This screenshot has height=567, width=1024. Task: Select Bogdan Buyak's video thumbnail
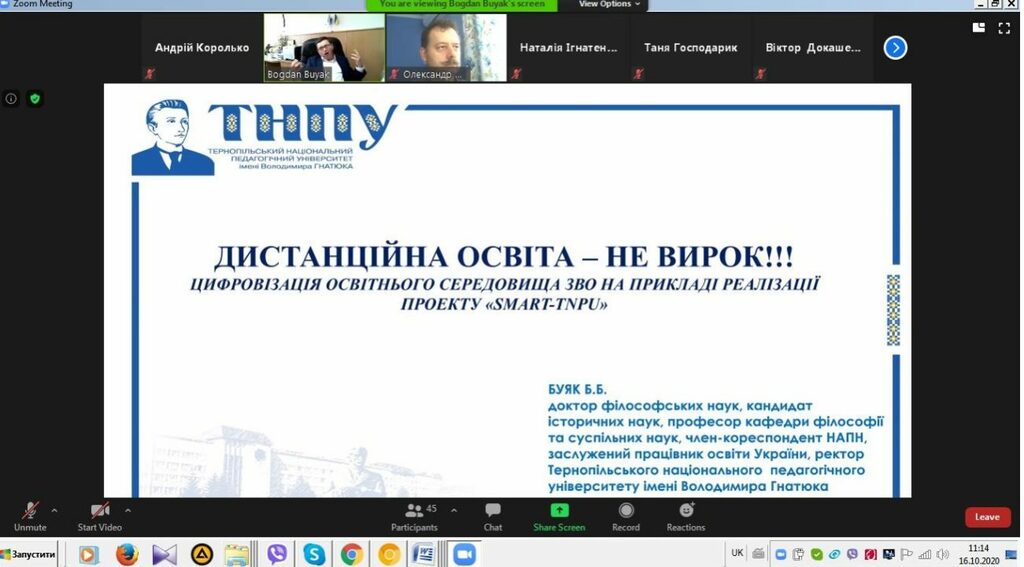click(x=324, y=47)
